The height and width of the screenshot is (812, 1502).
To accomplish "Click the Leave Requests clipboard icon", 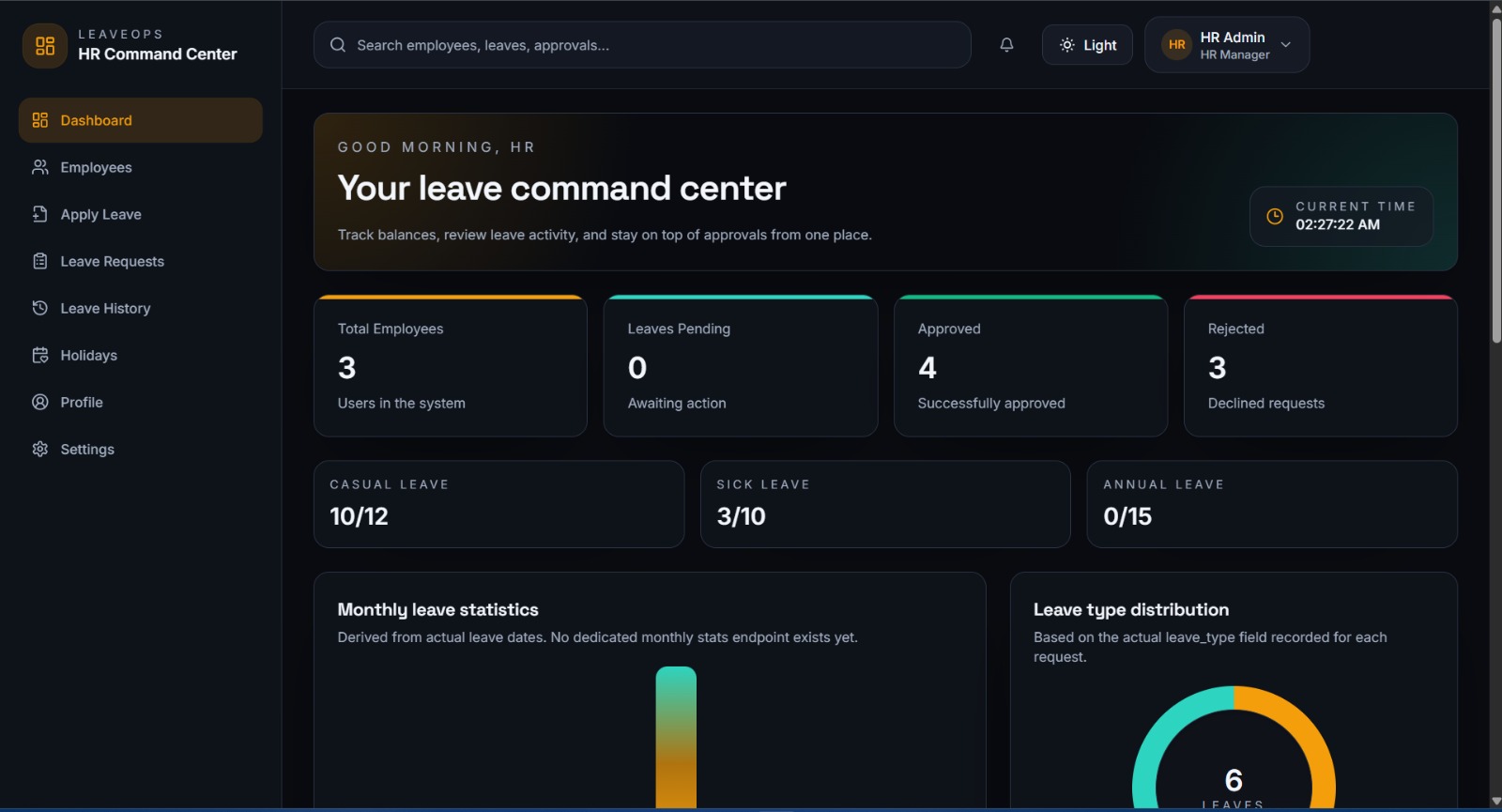I will coord(39,261).
